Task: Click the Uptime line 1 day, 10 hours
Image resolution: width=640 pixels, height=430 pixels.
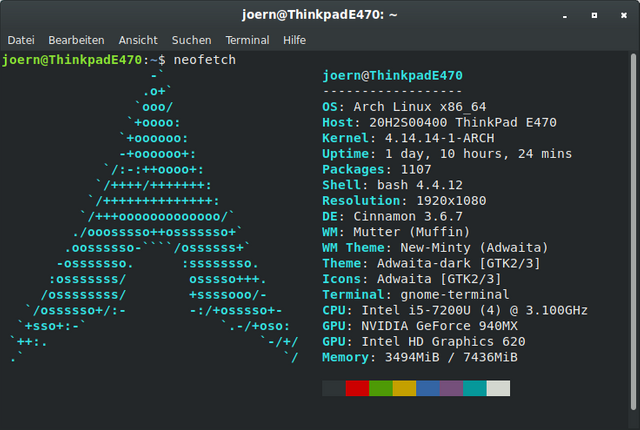Action: pos(447,154)
